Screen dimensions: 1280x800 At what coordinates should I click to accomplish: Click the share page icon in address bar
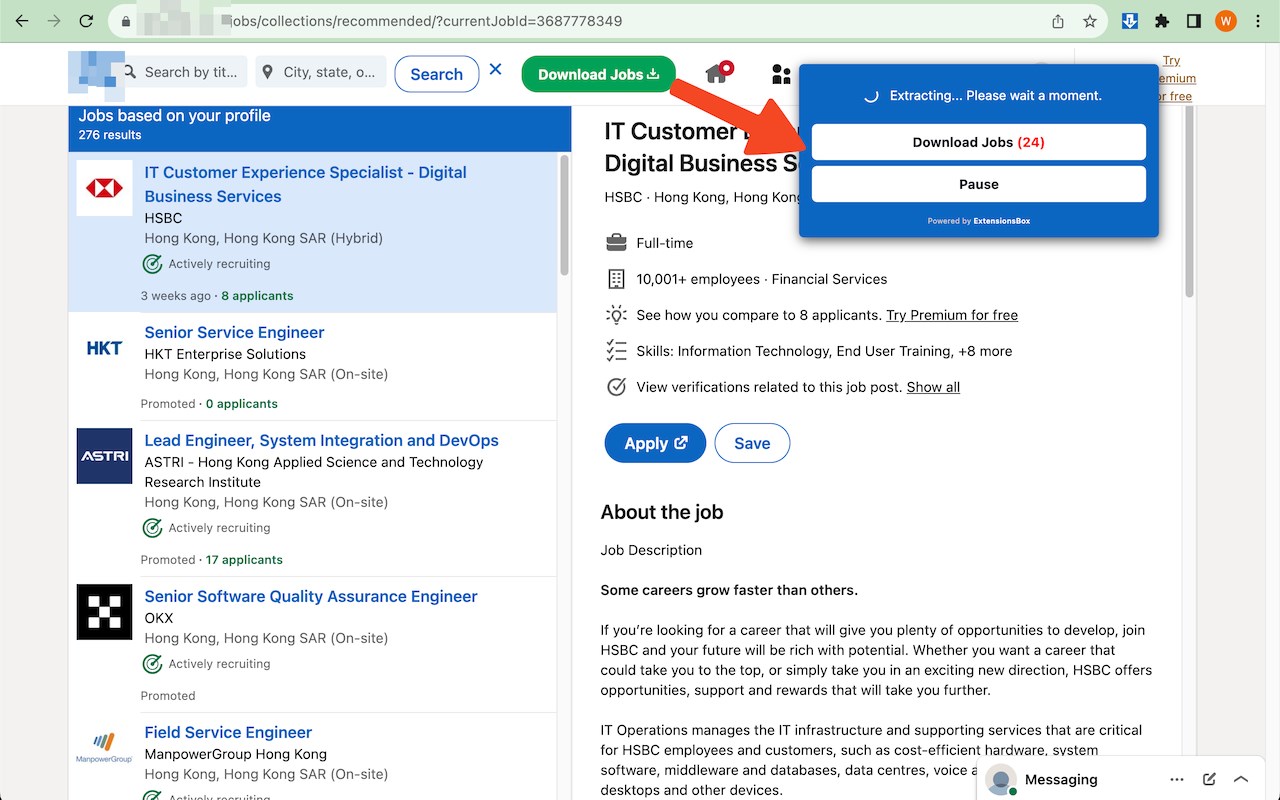coord(1058,21)
